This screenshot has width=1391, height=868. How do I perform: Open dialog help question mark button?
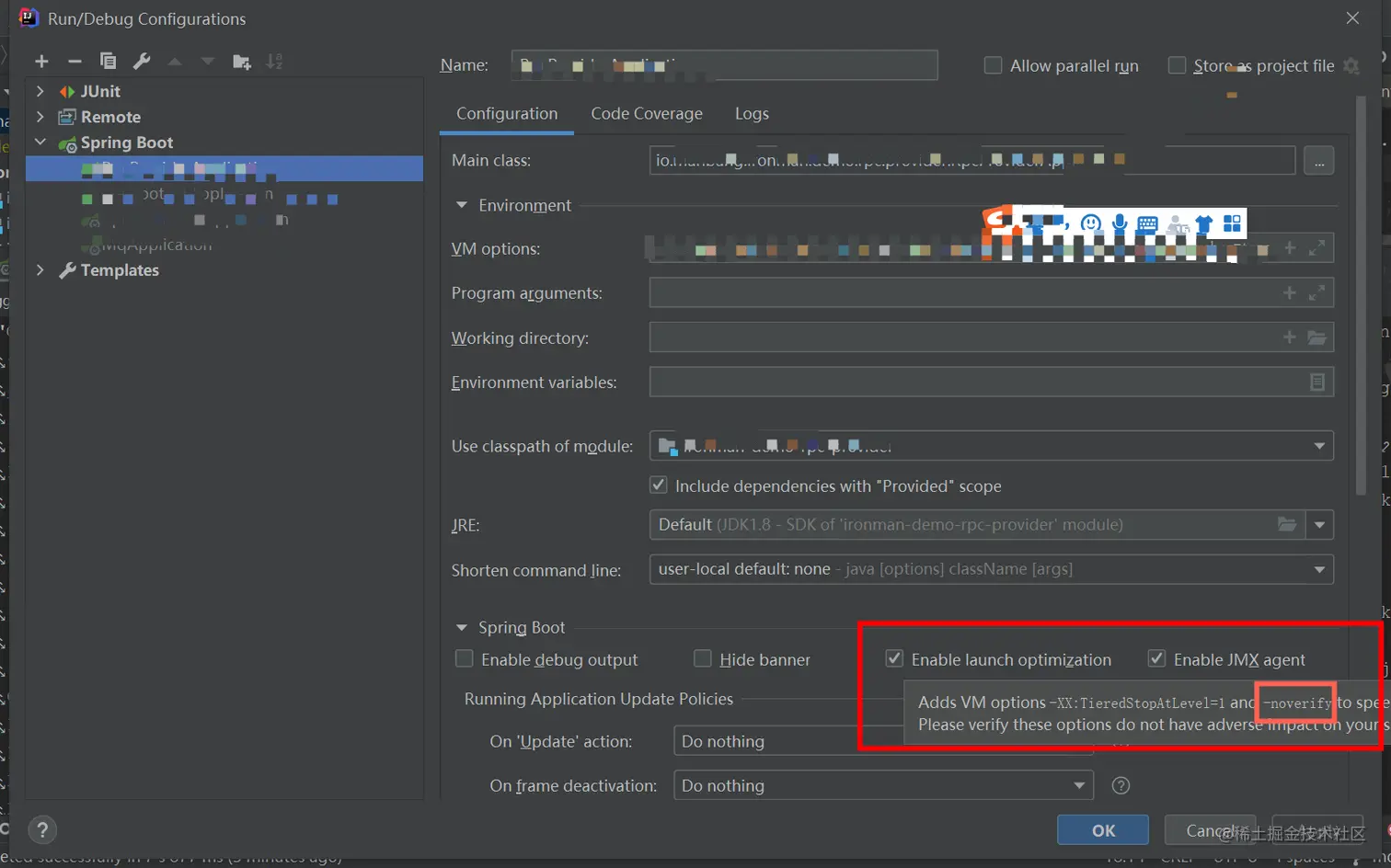tap(42, 830)
